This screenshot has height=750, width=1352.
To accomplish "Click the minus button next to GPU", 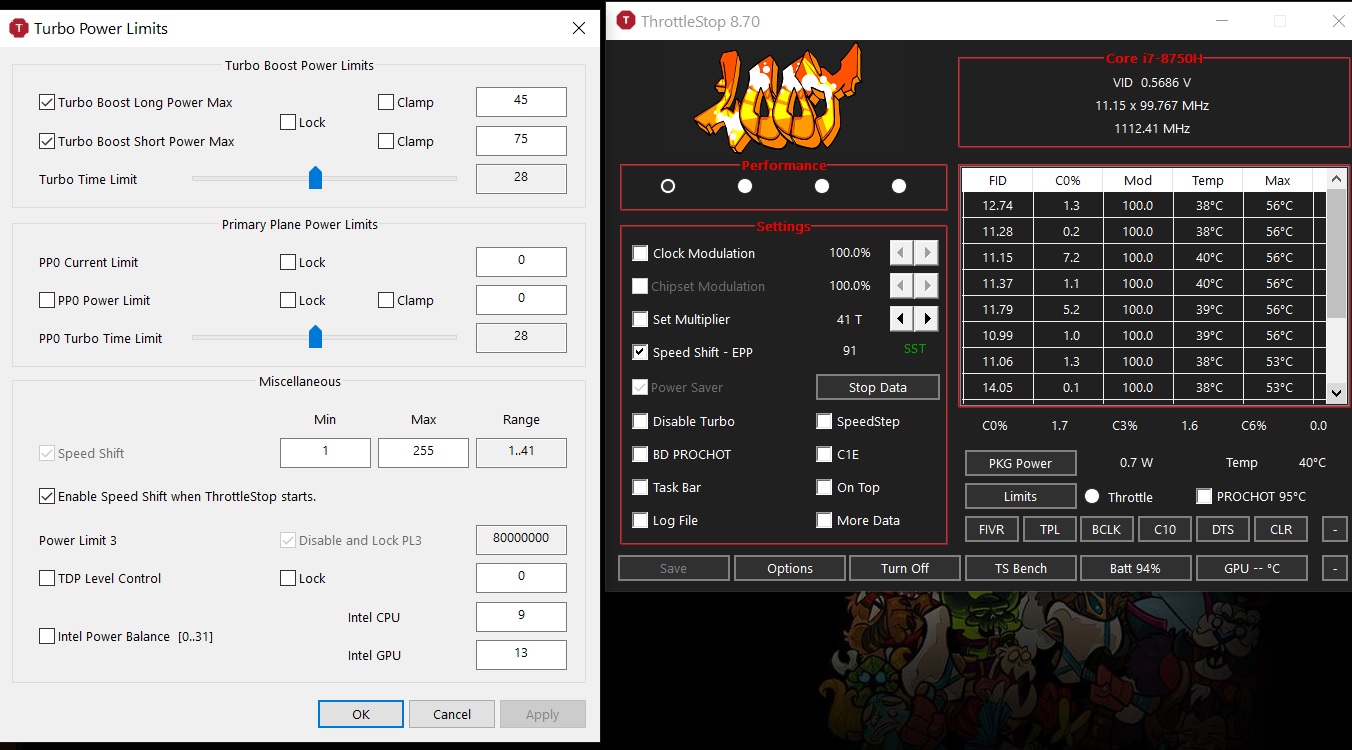I will [x=1334, y=568].
